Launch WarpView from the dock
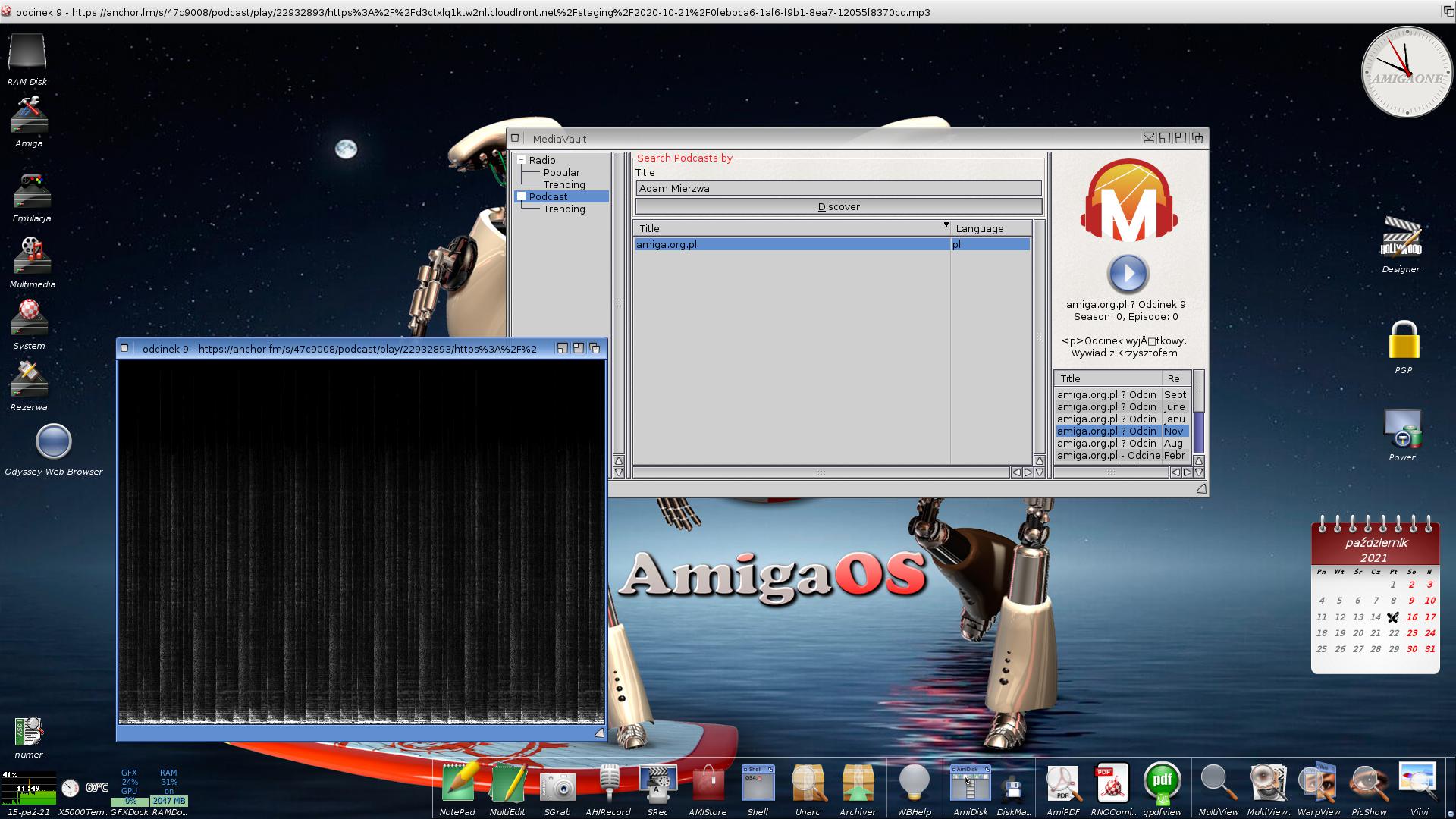This screenshot has height=819, width=1456. pos(1318,783)
